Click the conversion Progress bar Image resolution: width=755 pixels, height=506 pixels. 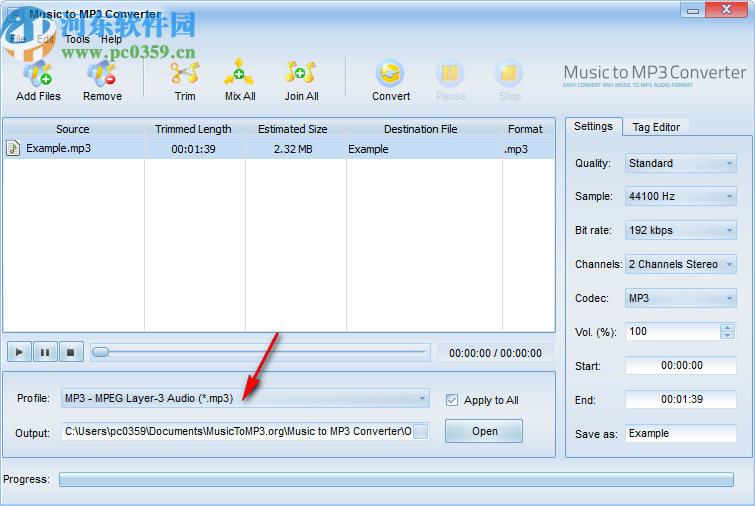(x=396, y=480)
